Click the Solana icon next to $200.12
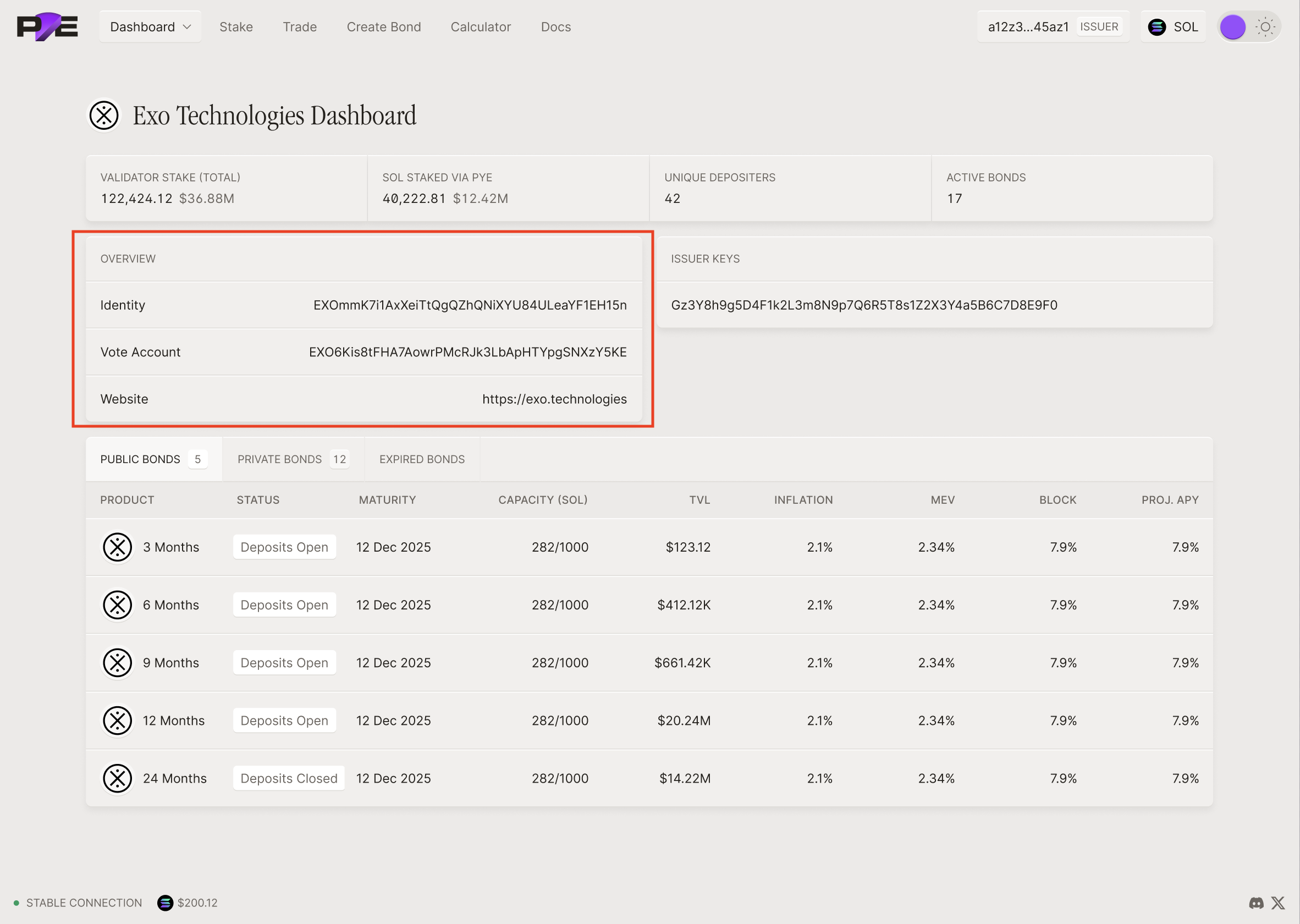 [x=165, y=903]
